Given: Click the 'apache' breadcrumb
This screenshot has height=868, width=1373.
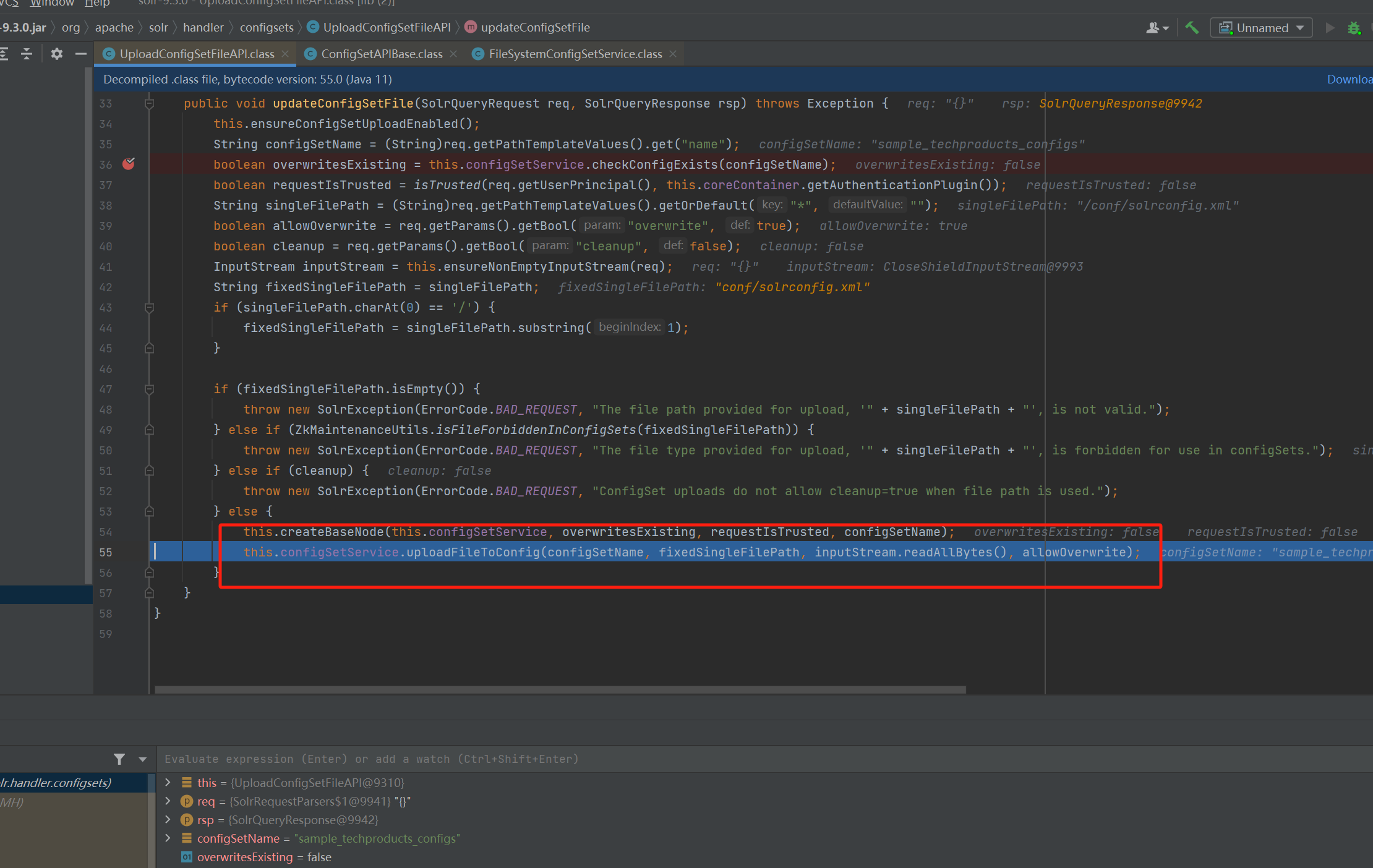Looking at the screenshot, I should tap(114, 27).
